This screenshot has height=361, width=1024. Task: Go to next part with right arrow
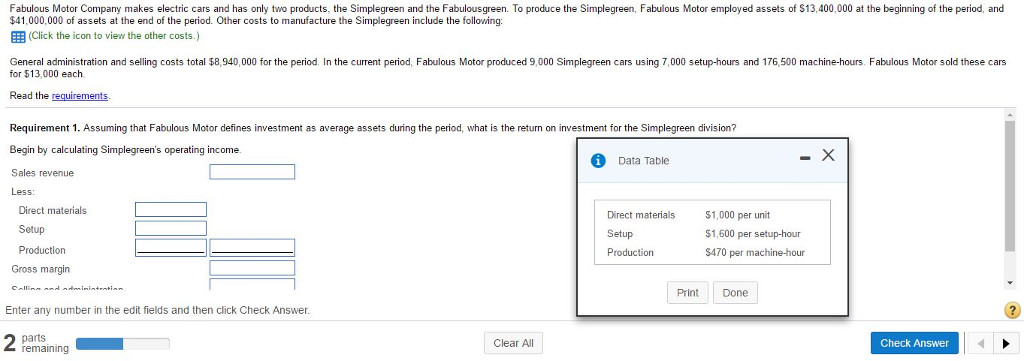pyautogui.click(x=1007, y=343)
